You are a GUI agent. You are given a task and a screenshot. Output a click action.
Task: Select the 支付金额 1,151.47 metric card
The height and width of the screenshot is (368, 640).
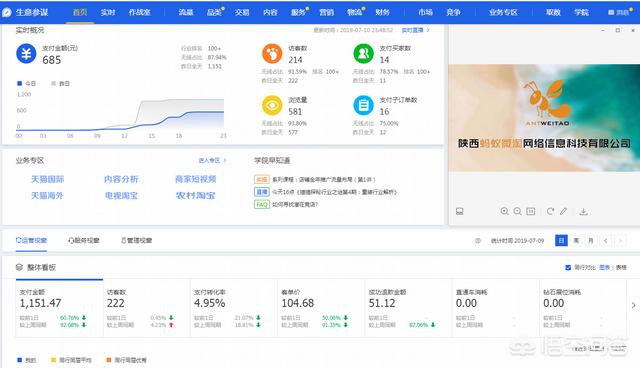click(x=59, y=308)
